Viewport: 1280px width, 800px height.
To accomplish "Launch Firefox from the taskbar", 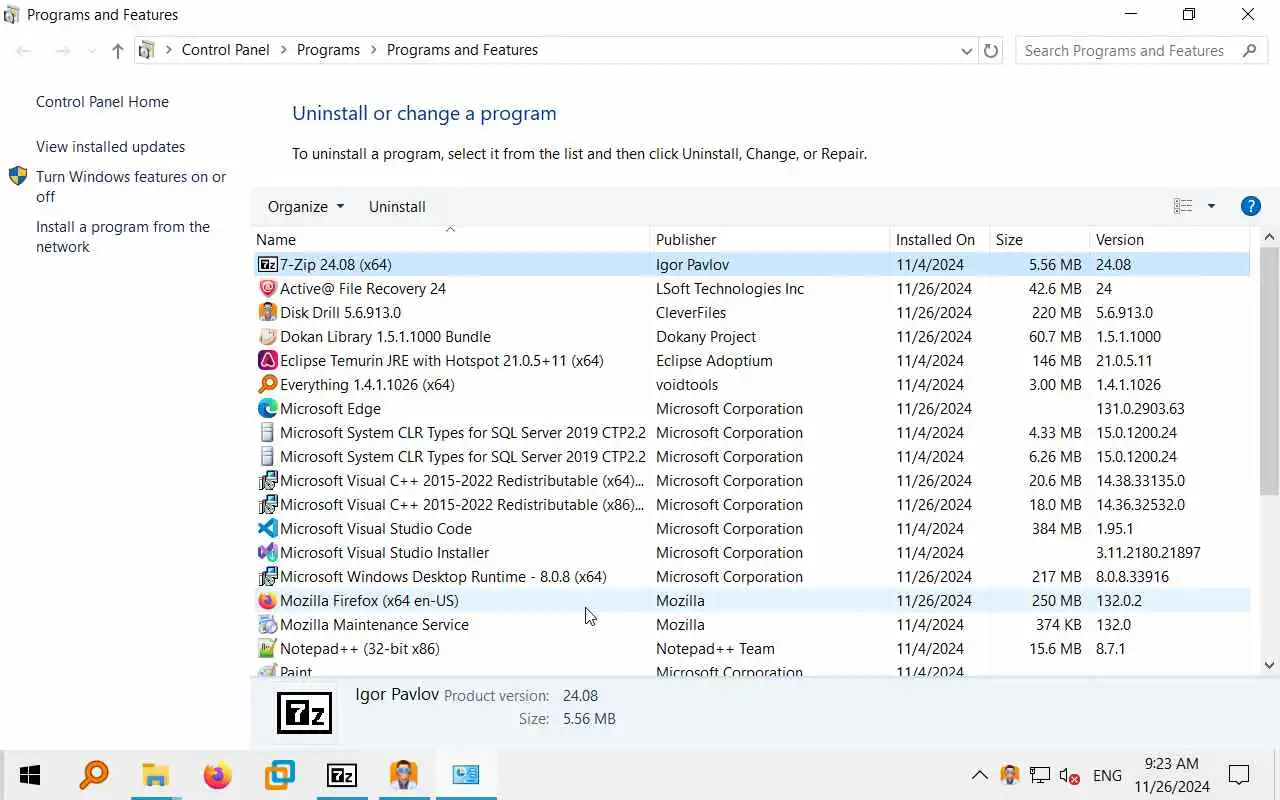I will [217, 775].
